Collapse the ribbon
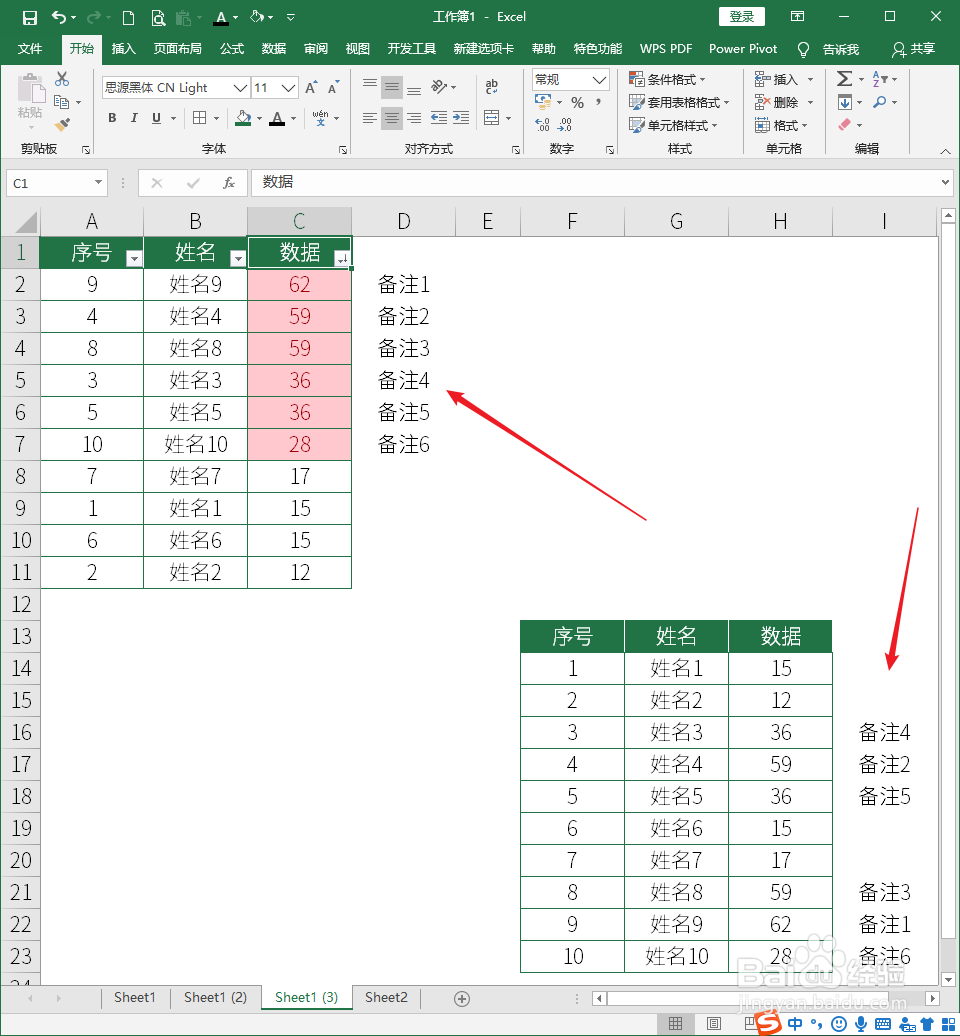The width and height of the screenshot is (960, 1036). click(945, 151)
